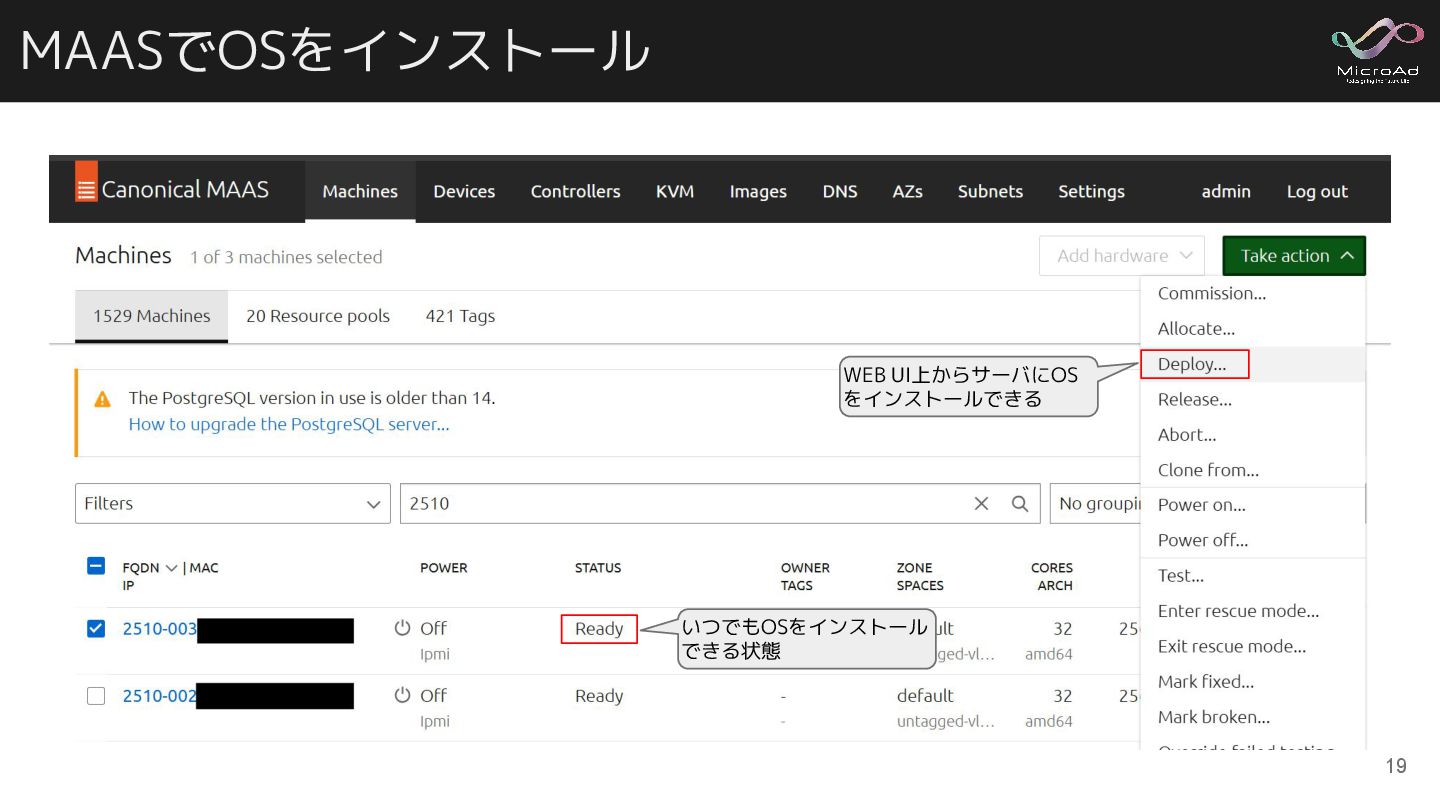Image resolution: width=1440 pixels, height=810 pixels.
Task: Choose Test... from action menu
Action: 1252,576
